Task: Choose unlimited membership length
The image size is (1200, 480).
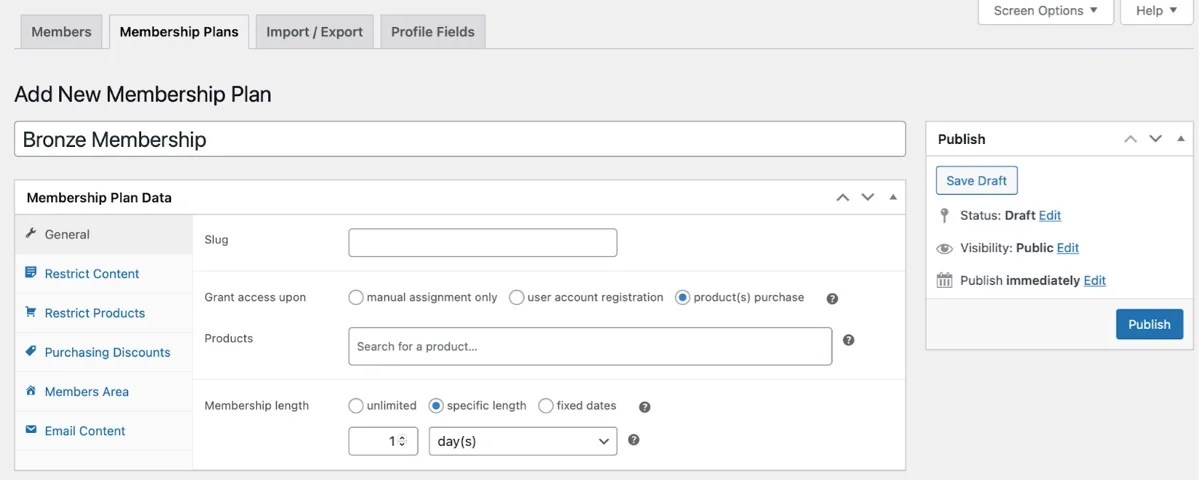Action: coord(356,405)
